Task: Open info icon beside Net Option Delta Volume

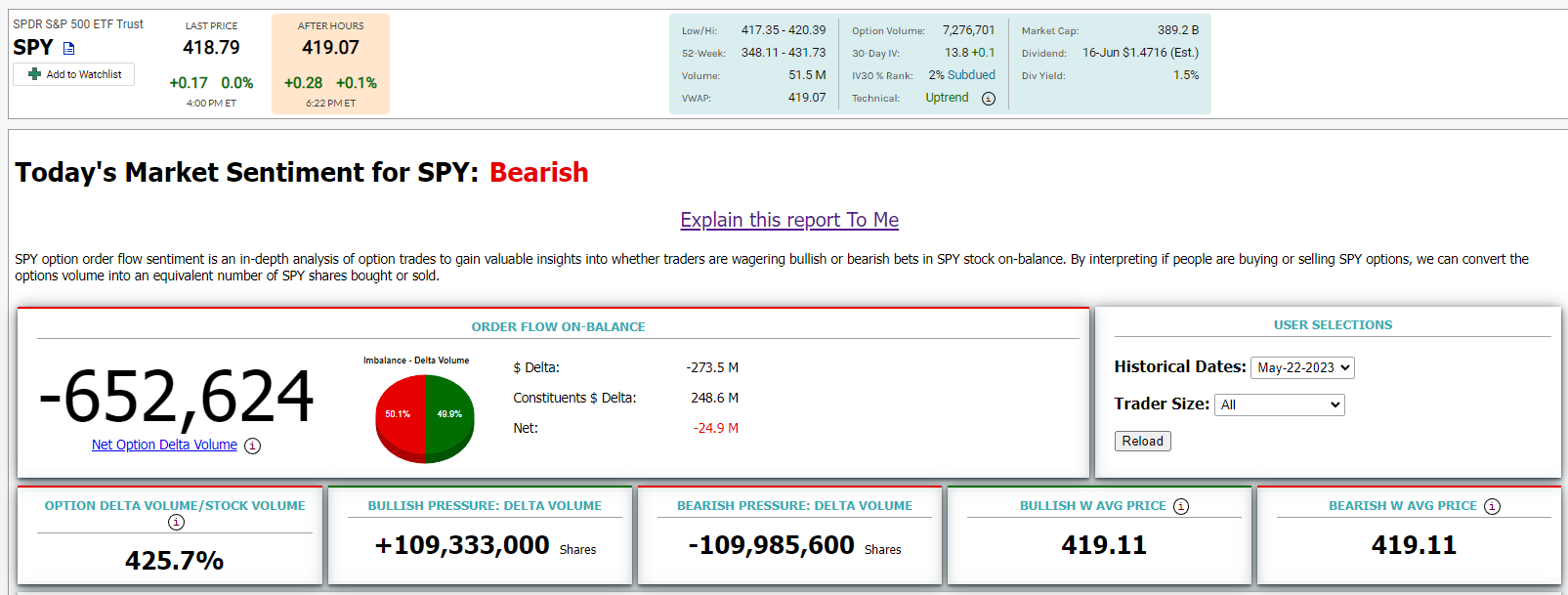Action: (252, 446)
